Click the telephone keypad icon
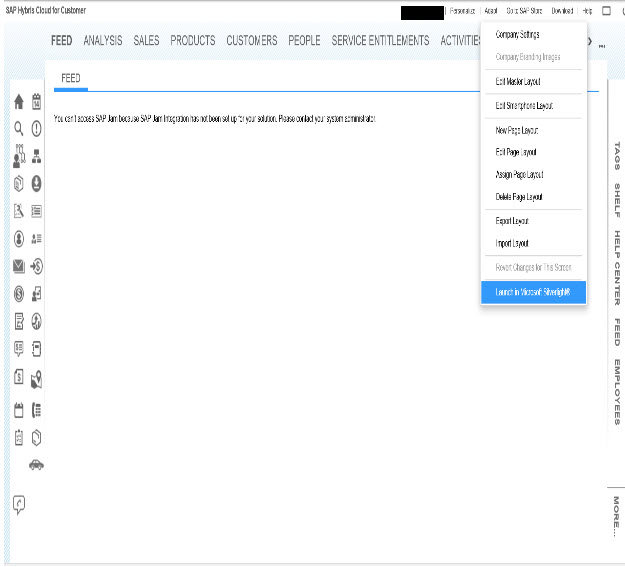Screen dimensions: 625x567 (36, 410)
